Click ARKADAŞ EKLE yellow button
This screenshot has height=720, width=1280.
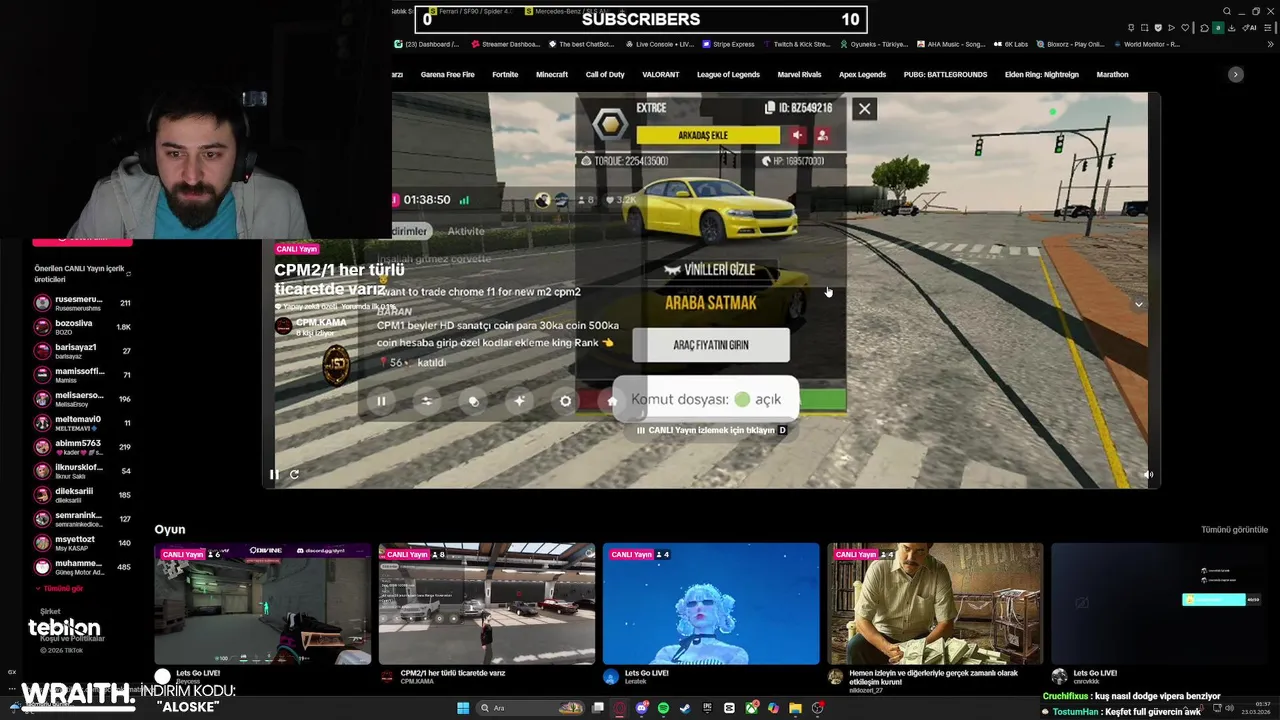point(708,135)
